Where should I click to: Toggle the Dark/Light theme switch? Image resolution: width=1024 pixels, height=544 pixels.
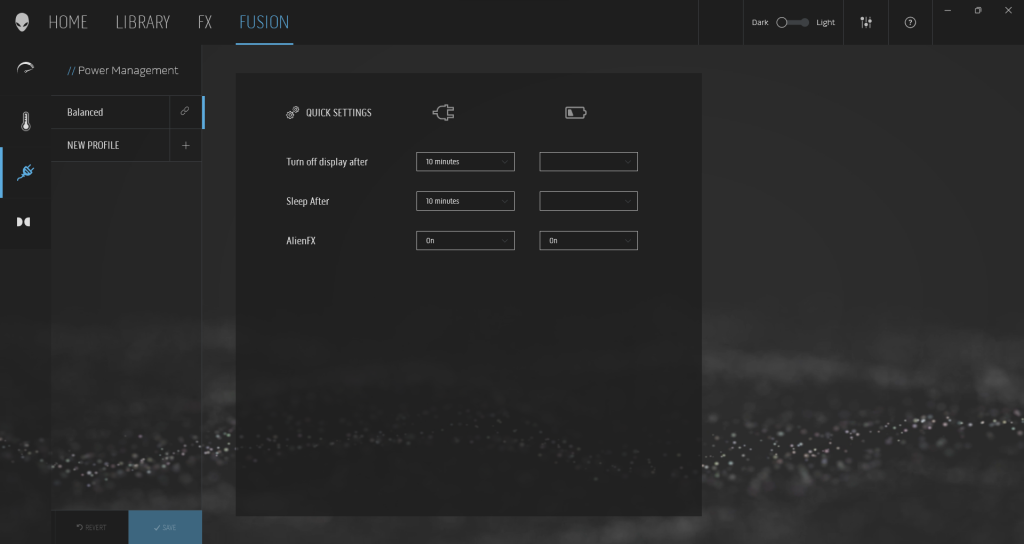click(x=792, y=22)
